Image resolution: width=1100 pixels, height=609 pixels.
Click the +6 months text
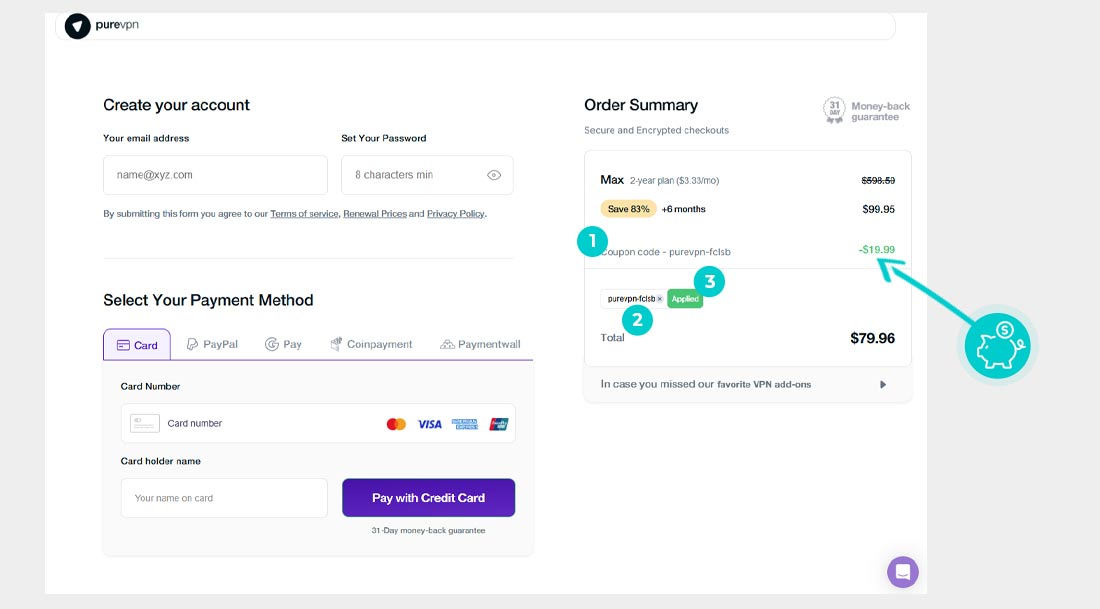pos(683,209)
